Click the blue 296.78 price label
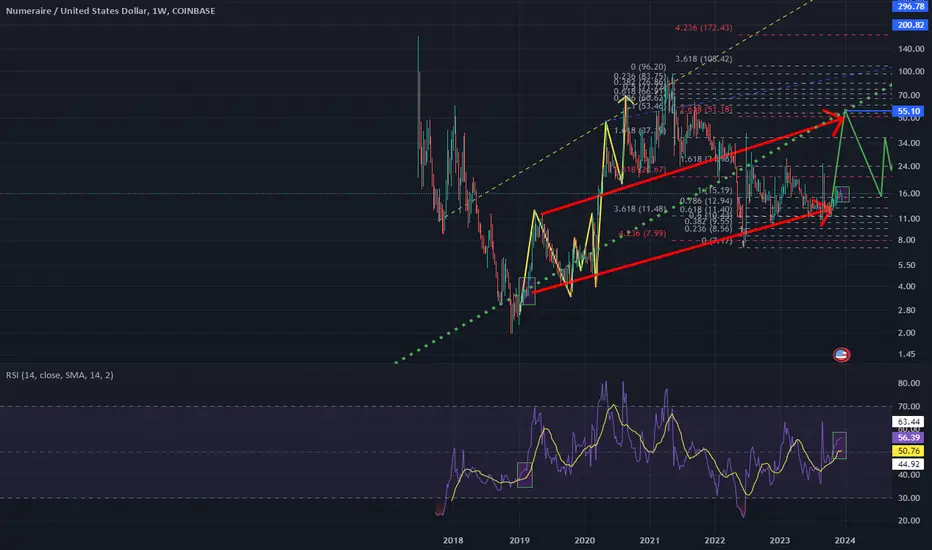The width and height of the screenshot is (932, 550). pos(911,7)
